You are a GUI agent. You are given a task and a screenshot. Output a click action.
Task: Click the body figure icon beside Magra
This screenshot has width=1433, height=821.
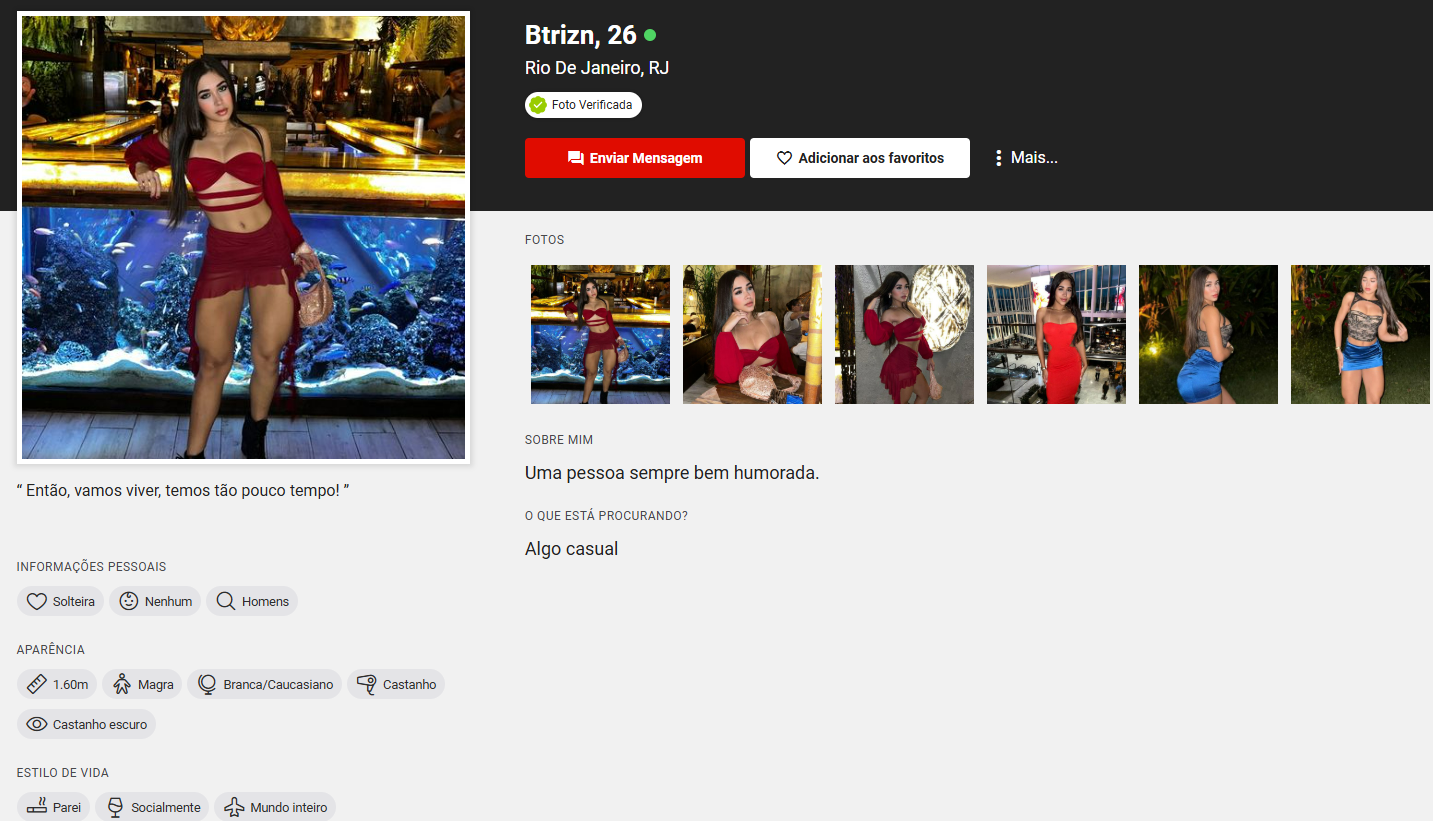coord(122,684)
